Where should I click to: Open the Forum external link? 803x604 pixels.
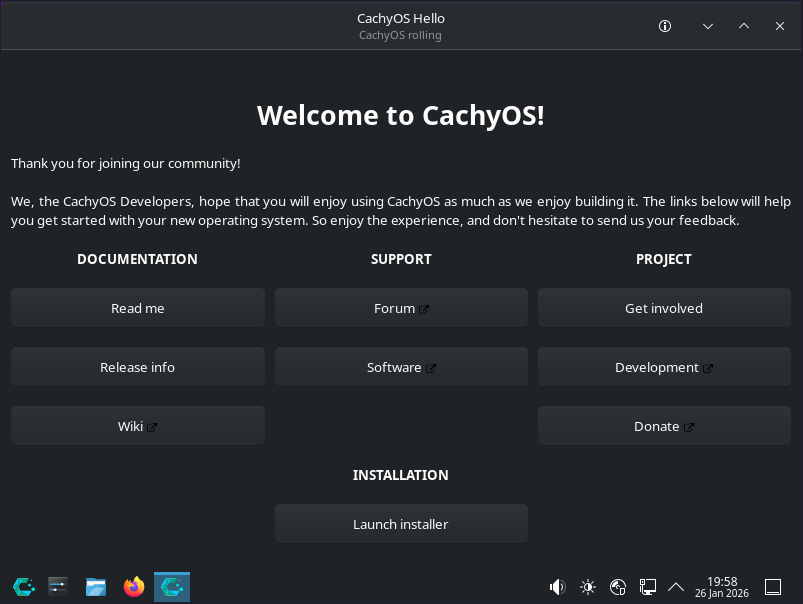click(x=401, y=308)
